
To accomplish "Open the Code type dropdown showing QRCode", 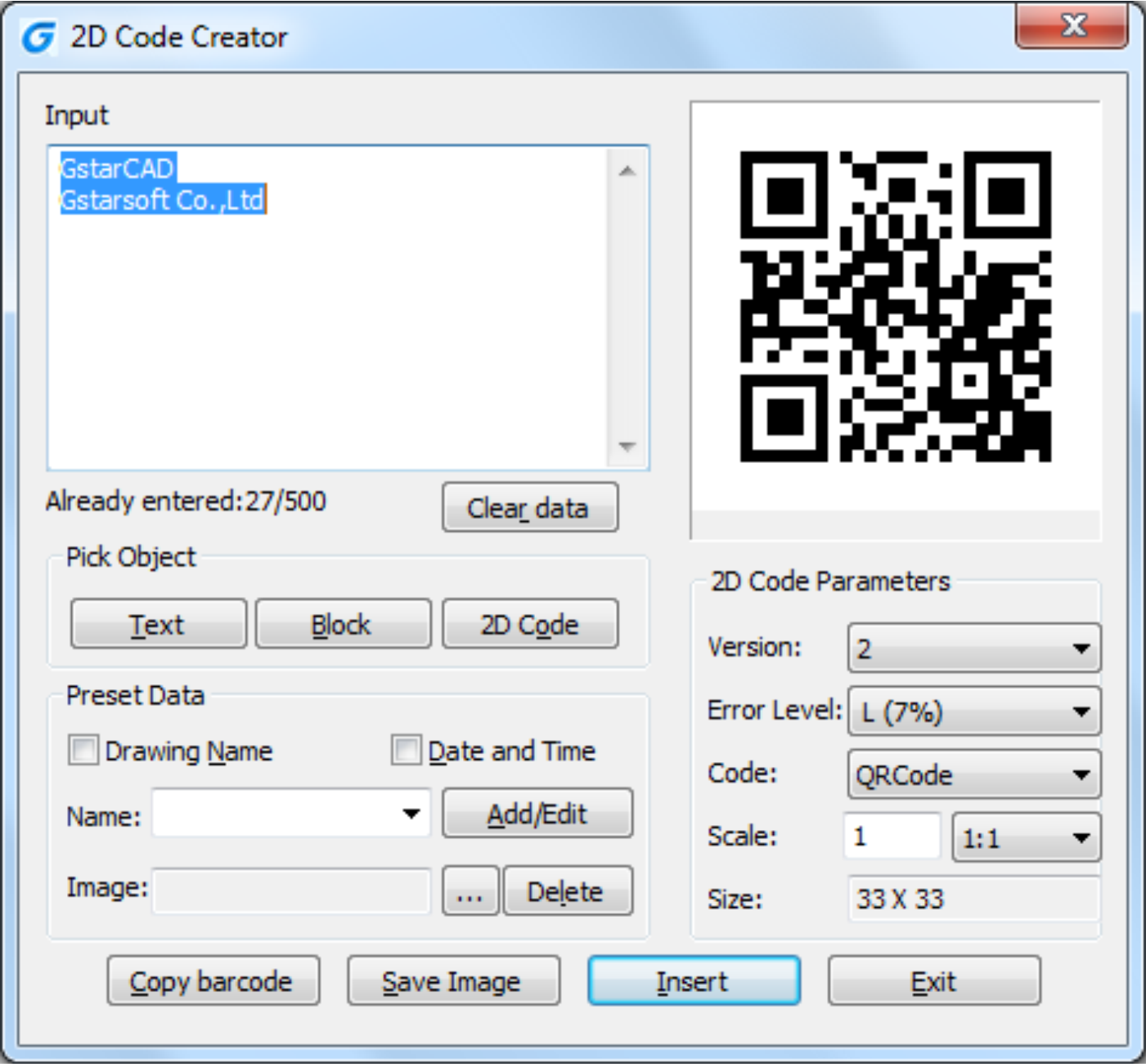I will pyautogui.click(x=974, y=774).
